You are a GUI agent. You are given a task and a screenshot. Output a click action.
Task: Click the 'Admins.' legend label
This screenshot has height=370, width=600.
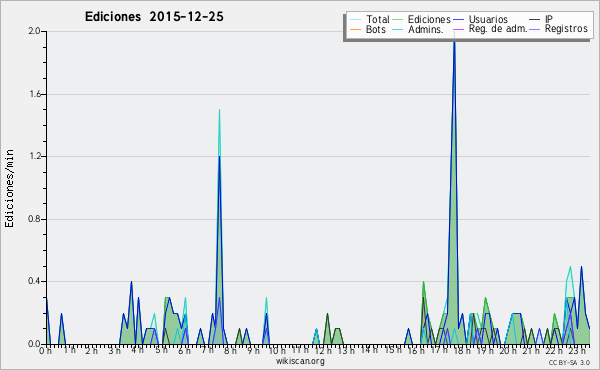(426, 29)
